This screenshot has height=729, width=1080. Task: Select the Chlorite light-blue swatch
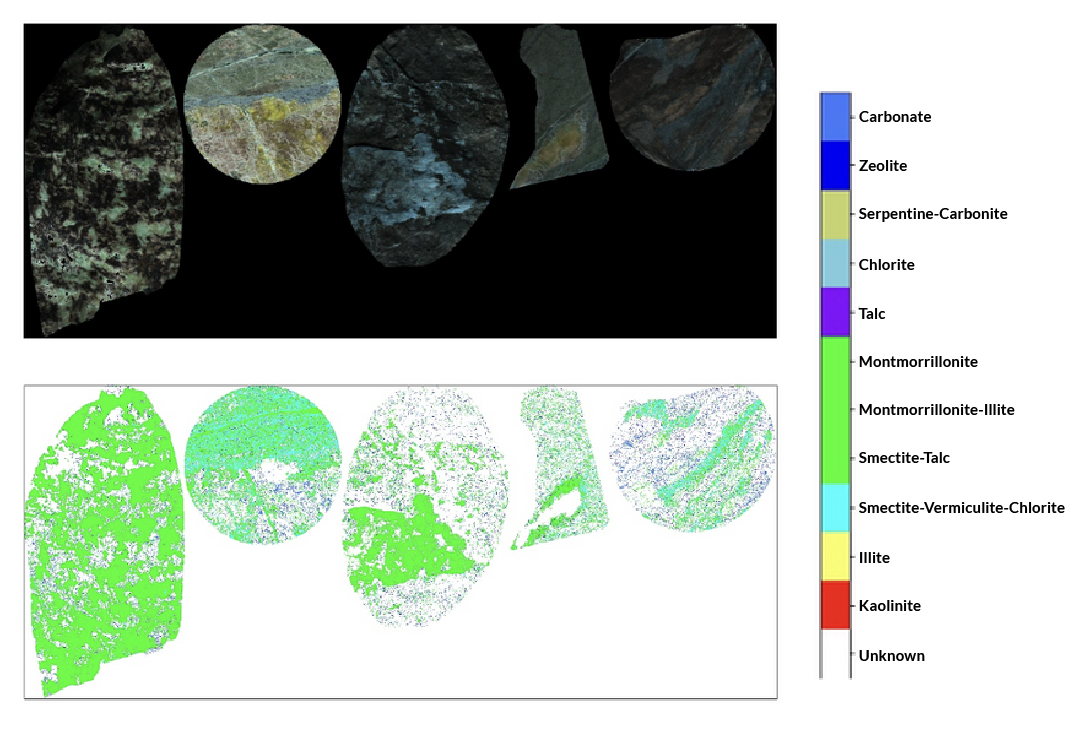coord(835,264)
